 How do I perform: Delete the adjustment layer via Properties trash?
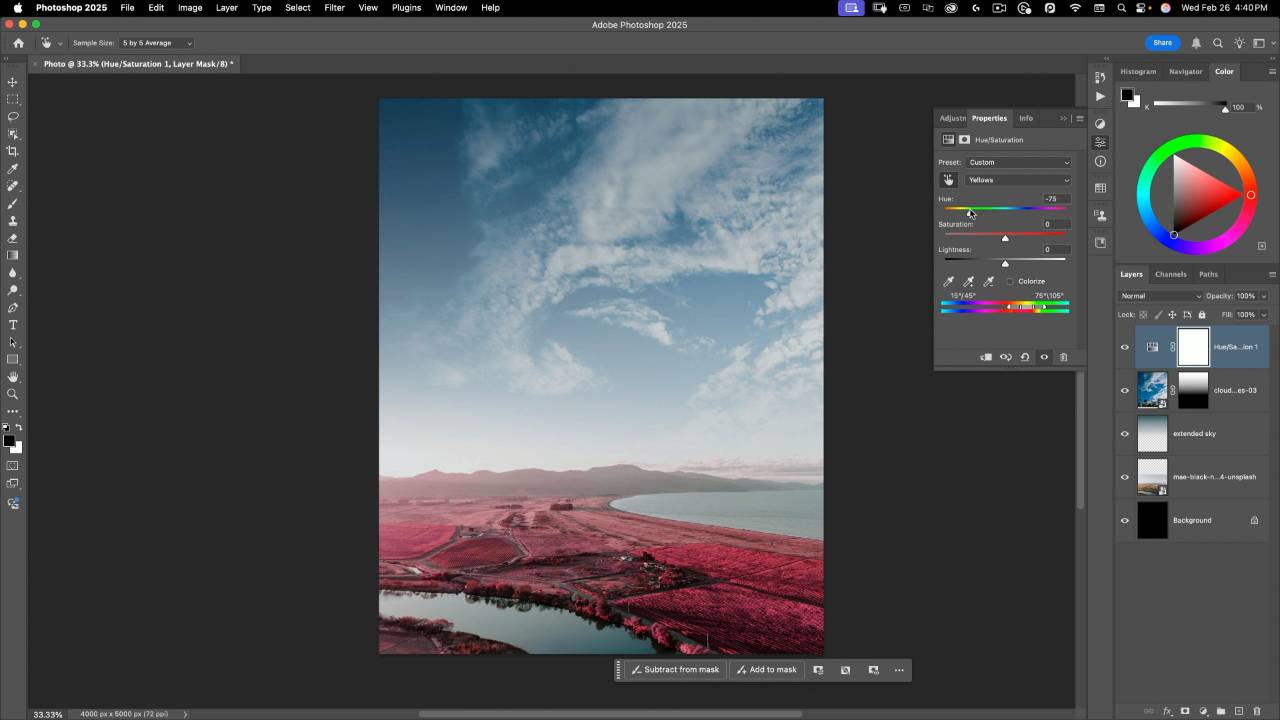tap(1063, 357)
